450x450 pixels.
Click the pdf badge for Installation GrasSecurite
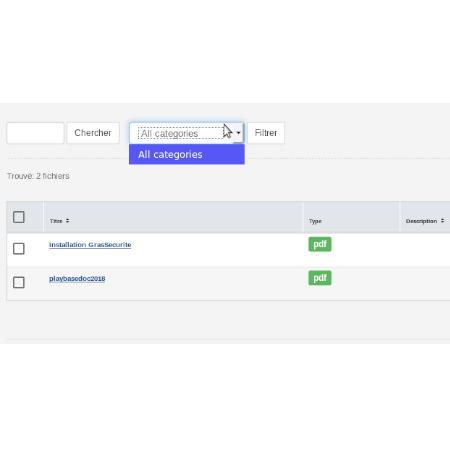tap(320, 244)
